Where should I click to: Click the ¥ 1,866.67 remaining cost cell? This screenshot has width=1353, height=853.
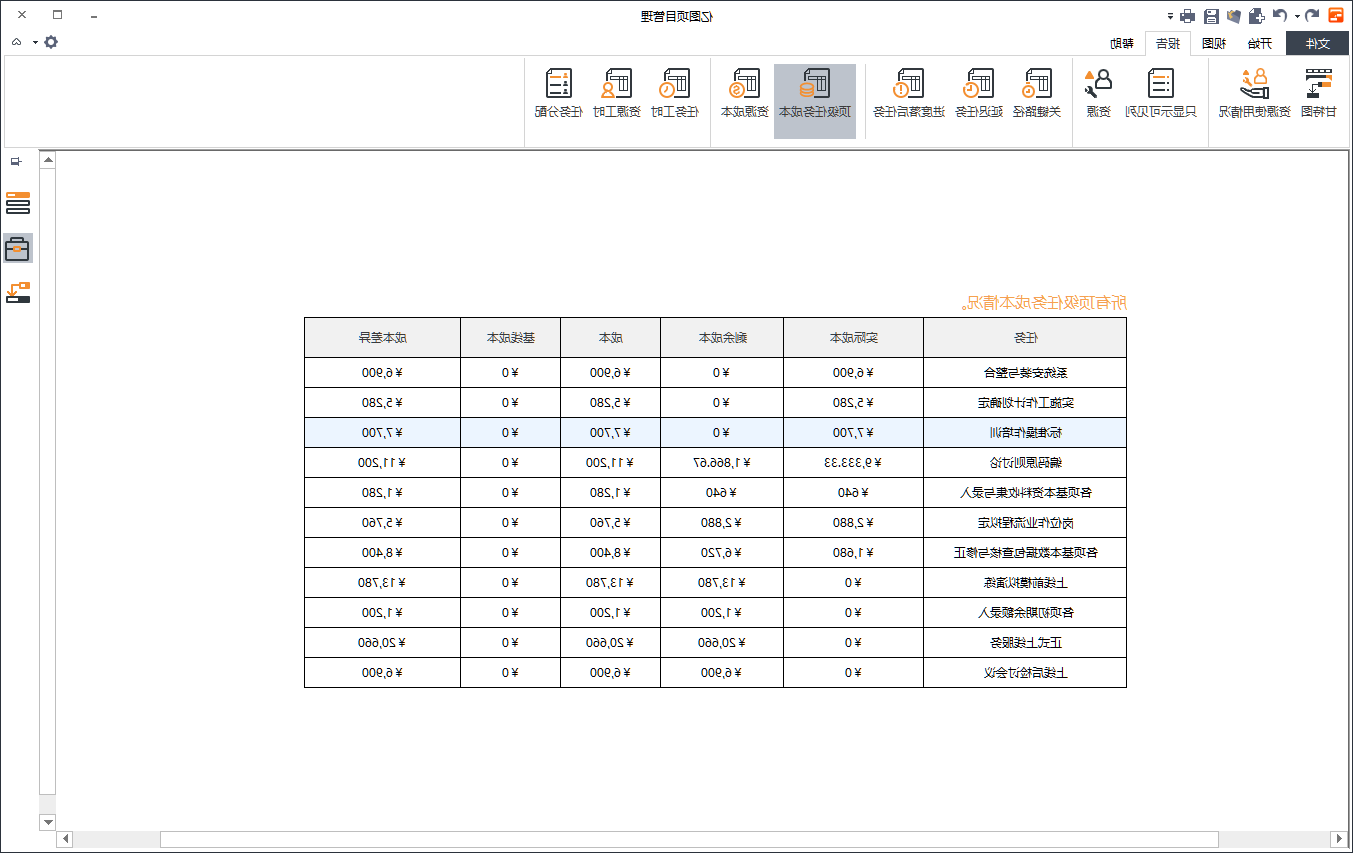[722, 462]
